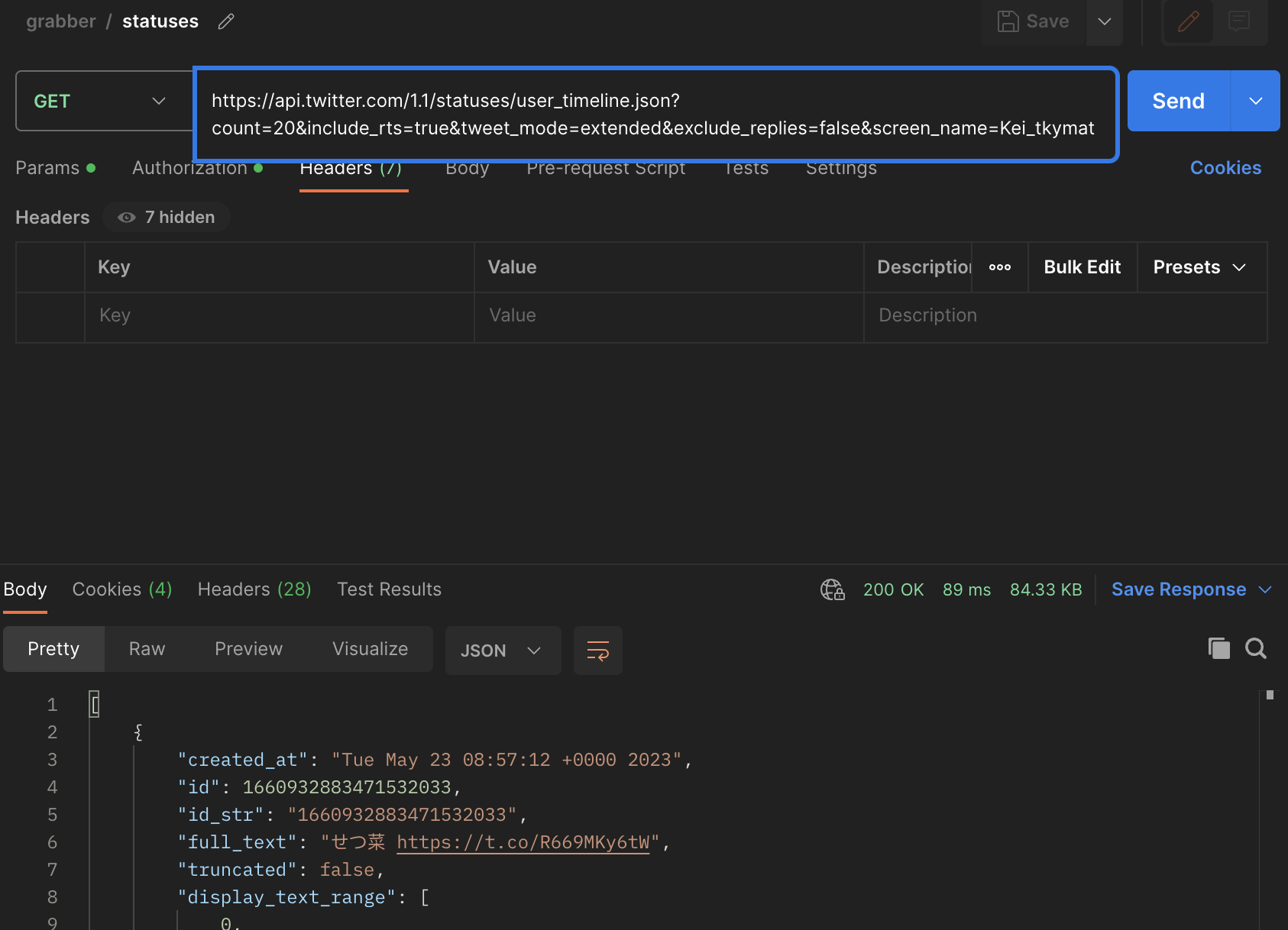
Task: Select the request Headers (7) tab
Action: [x=351, y=168]
